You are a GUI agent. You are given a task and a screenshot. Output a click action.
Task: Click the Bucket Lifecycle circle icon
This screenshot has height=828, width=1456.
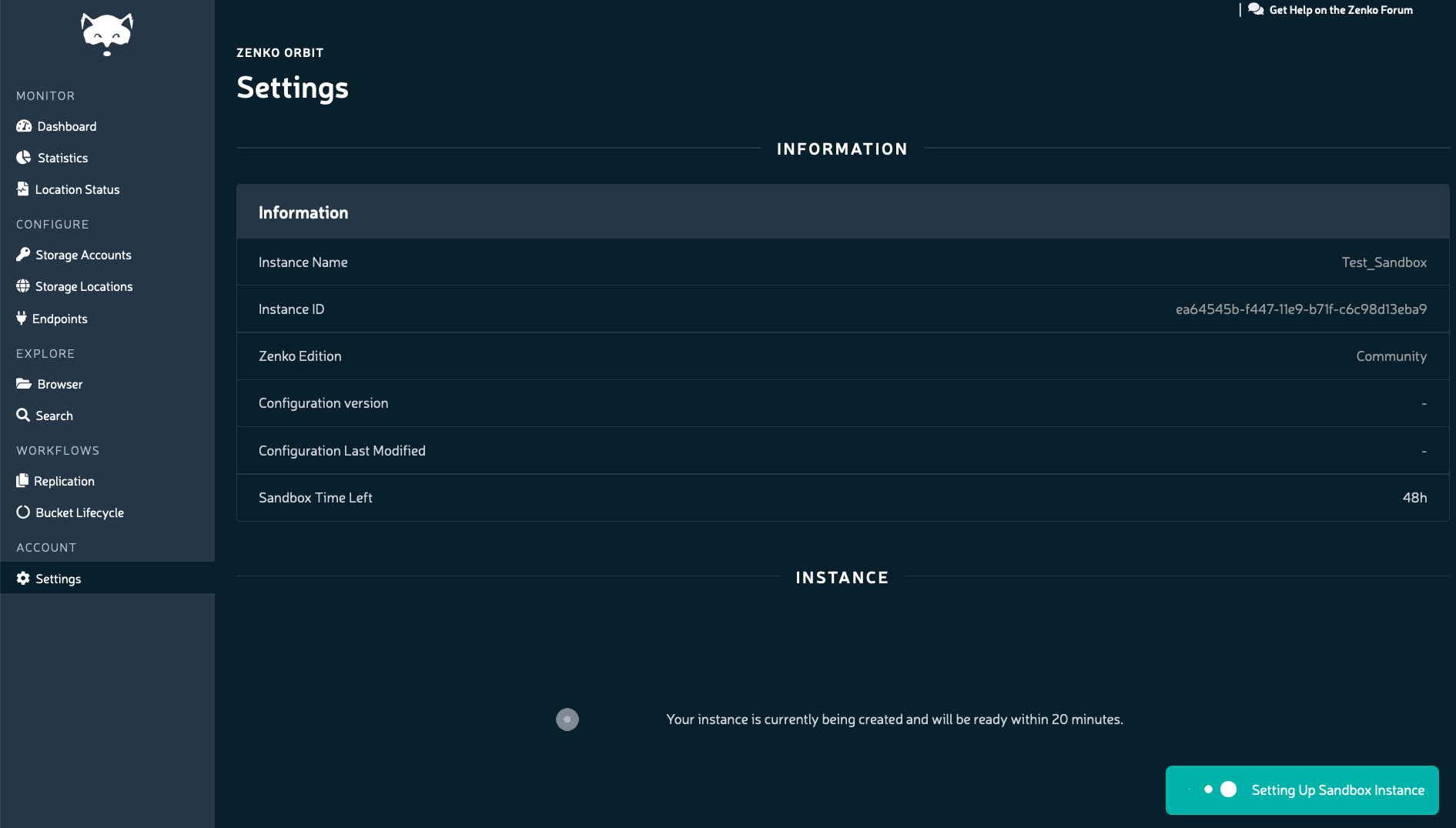click(23, 512)
